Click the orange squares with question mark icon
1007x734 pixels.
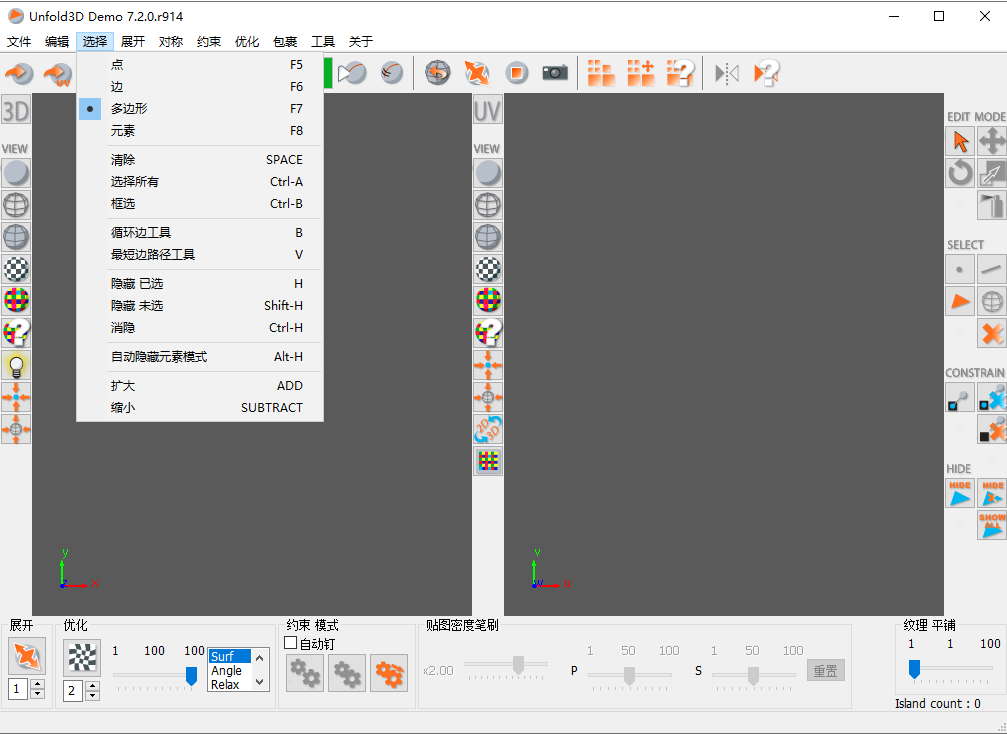point(680,73)
